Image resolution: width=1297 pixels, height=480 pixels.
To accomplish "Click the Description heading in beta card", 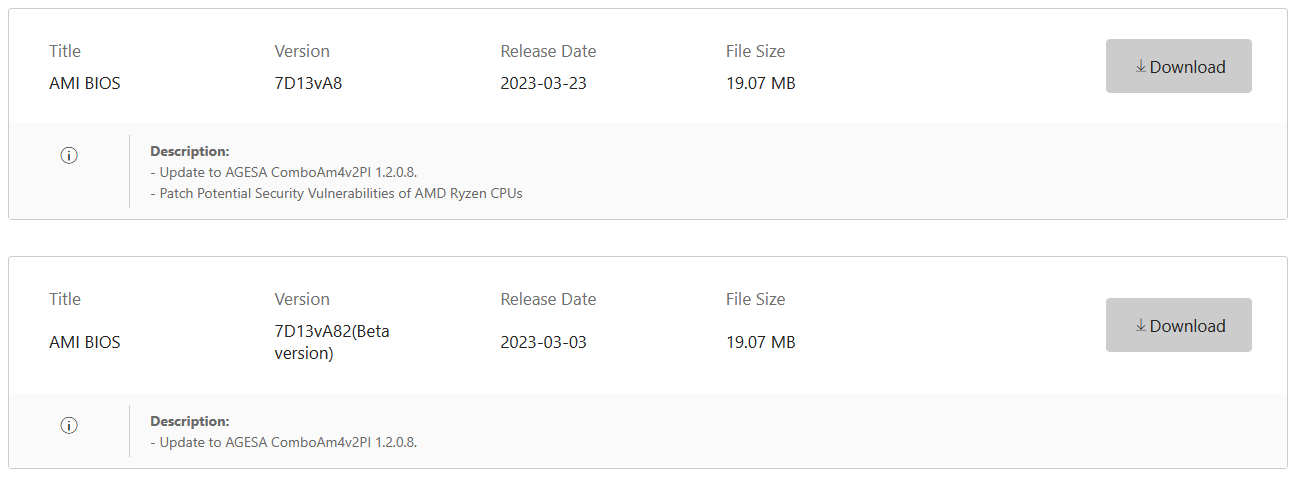I will click(190, 421).
